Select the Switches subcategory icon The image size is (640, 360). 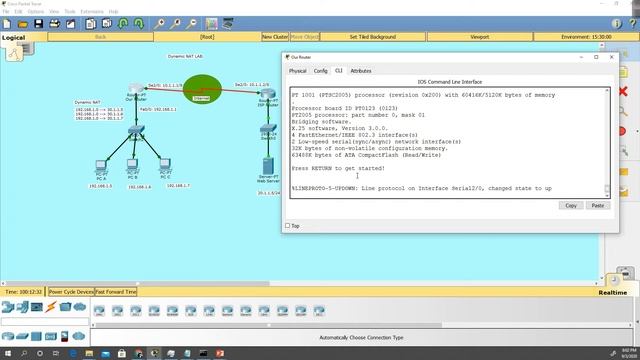coord(22,336)
